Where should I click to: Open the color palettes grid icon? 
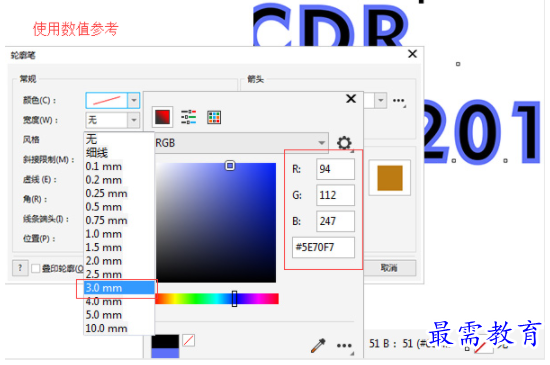click(214, 117)
